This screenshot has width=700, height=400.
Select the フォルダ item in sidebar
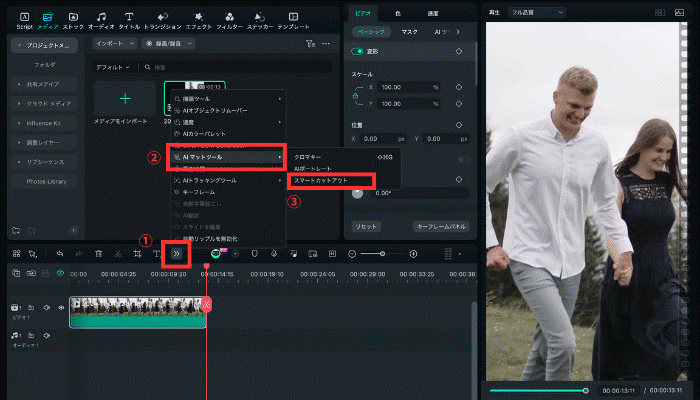[45, 65]
